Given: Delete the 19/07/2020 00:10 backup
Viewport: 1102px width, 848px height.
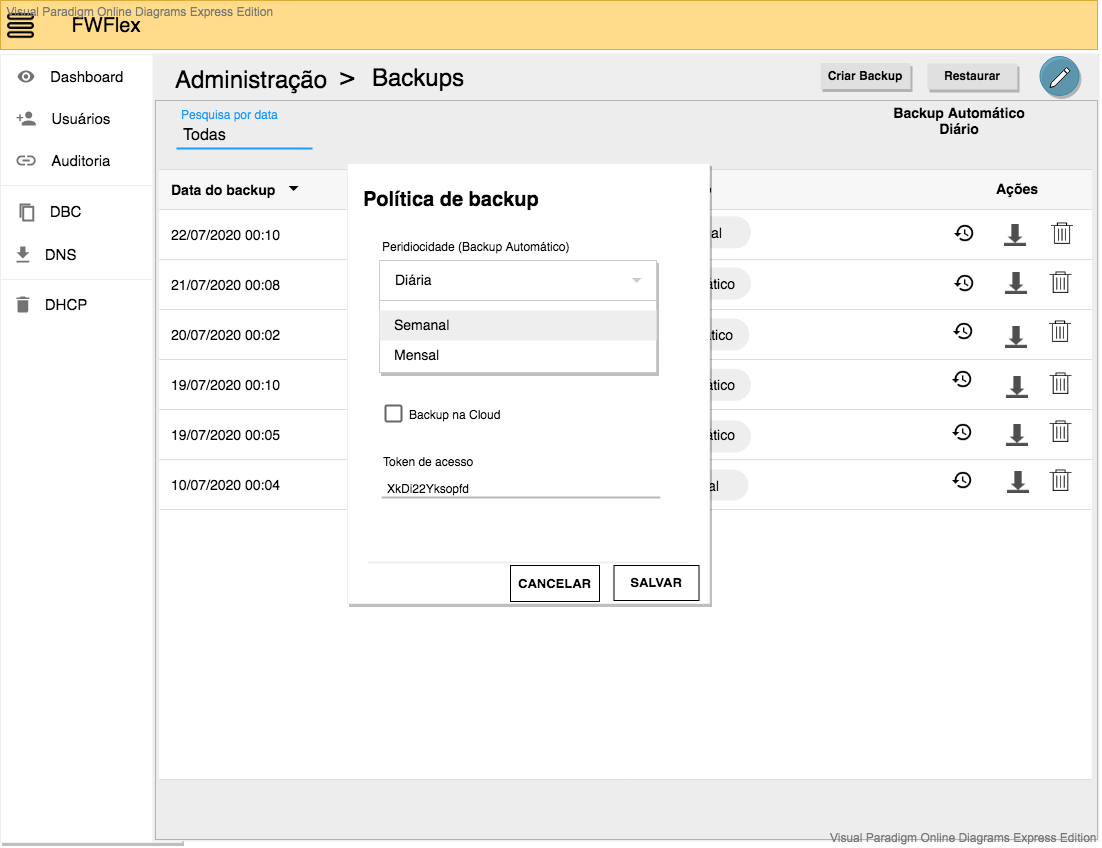Looking at the screenshot, I should [1060, 383].
